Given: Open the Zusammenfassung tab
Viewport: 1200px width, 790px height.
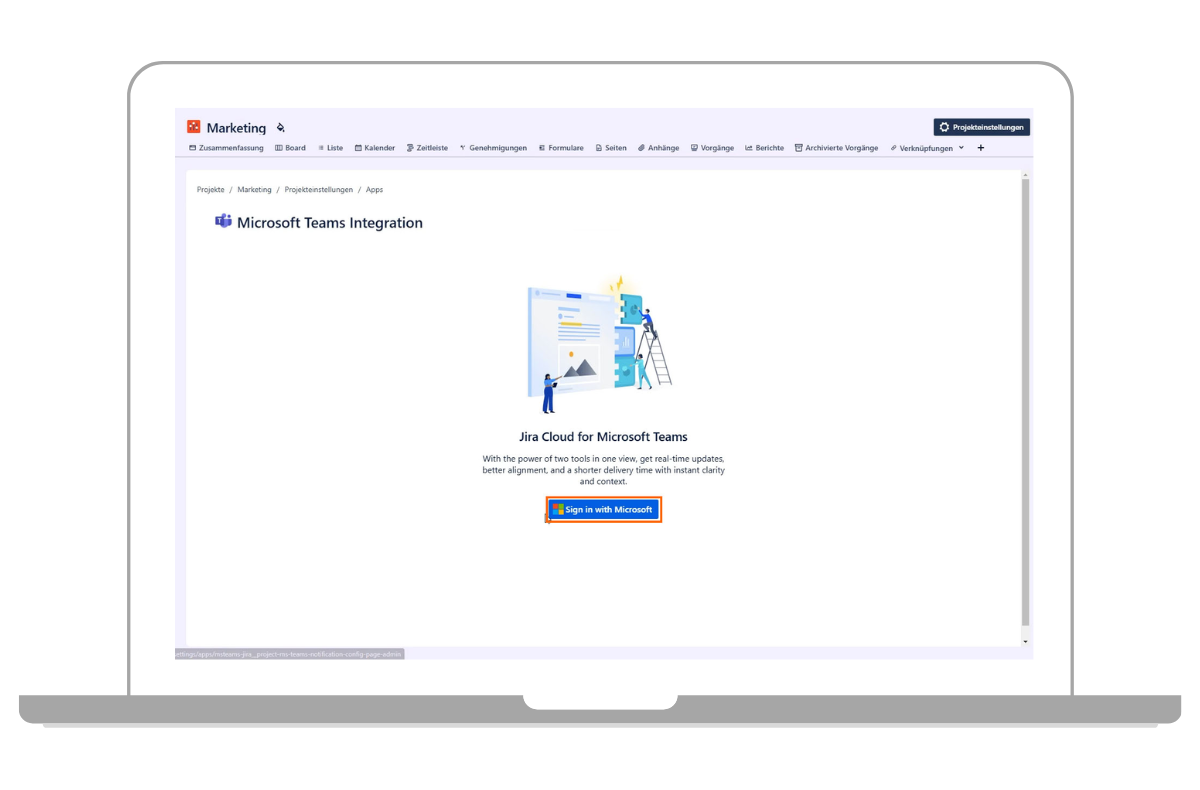Looking at the screenshot, I should coord(226,148).
